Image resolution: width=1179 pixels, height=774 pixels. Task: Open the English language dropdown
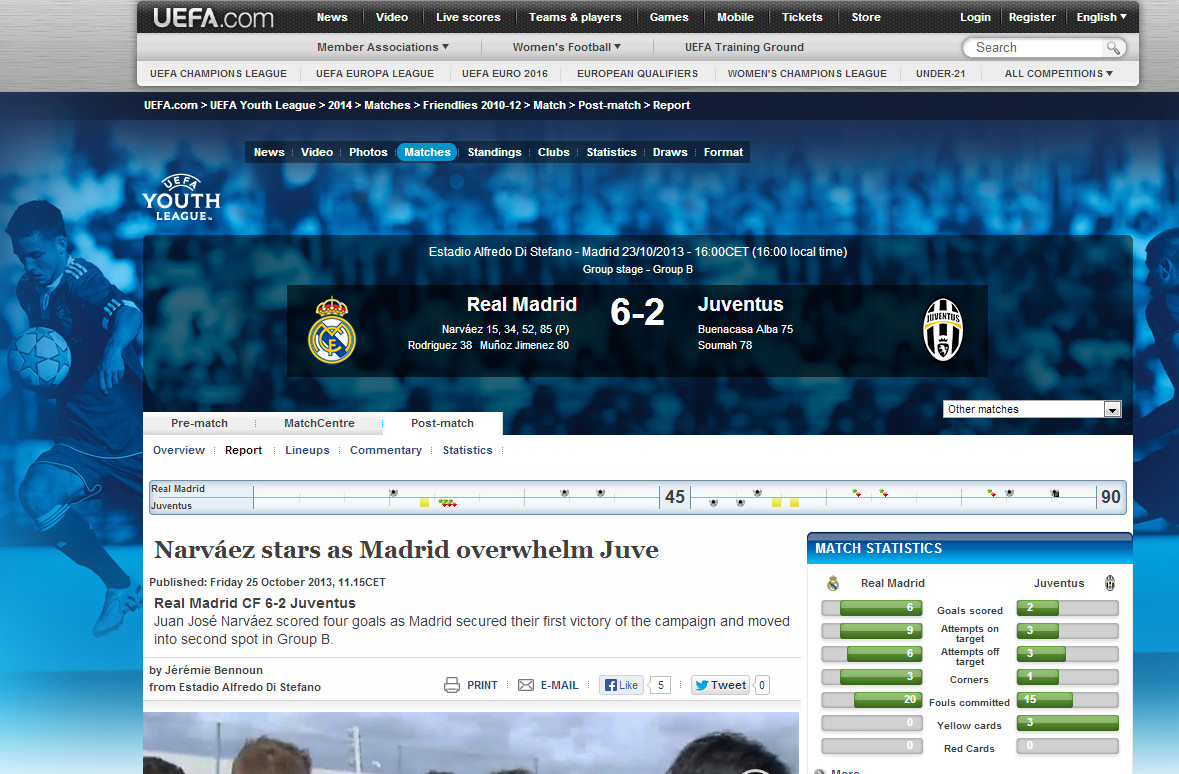coord(1102,17)
